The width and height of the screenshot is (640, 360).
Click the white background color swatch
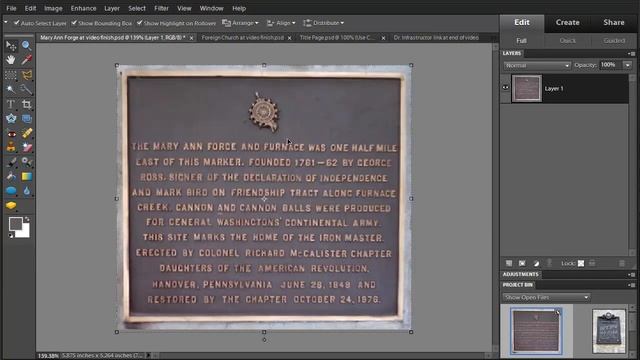[25, 233]
